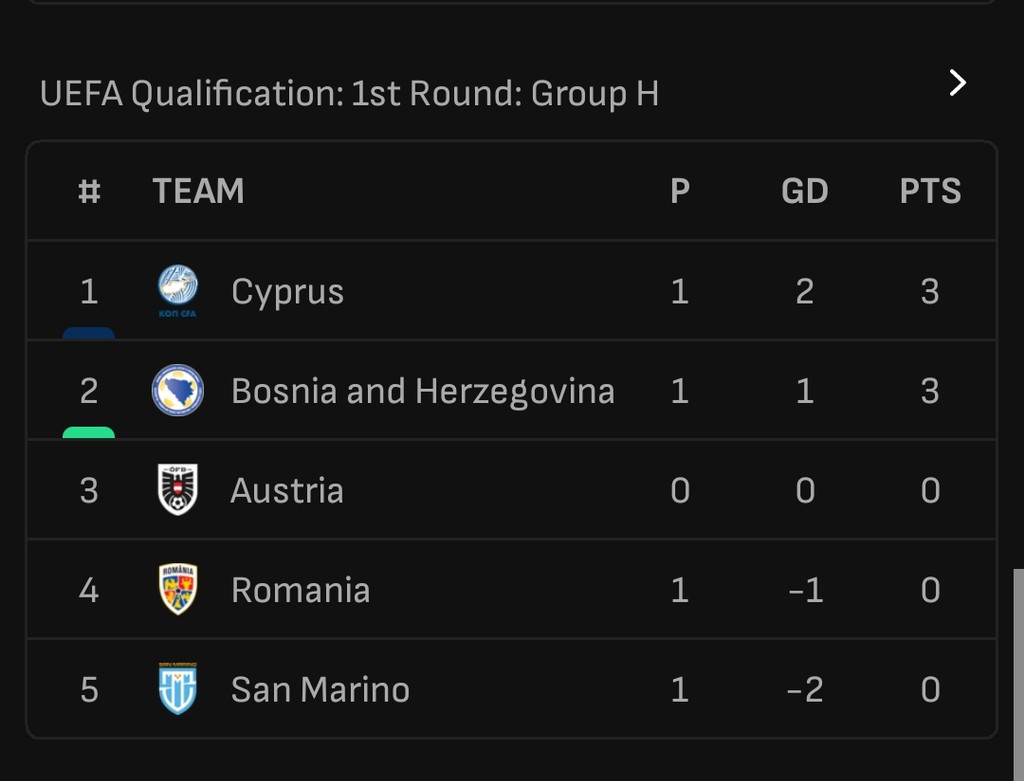Image resolution: width=1024 pixels, height=781 pixels.
Task: Click the Cyprus football federation crest
Action: point(178,291)
